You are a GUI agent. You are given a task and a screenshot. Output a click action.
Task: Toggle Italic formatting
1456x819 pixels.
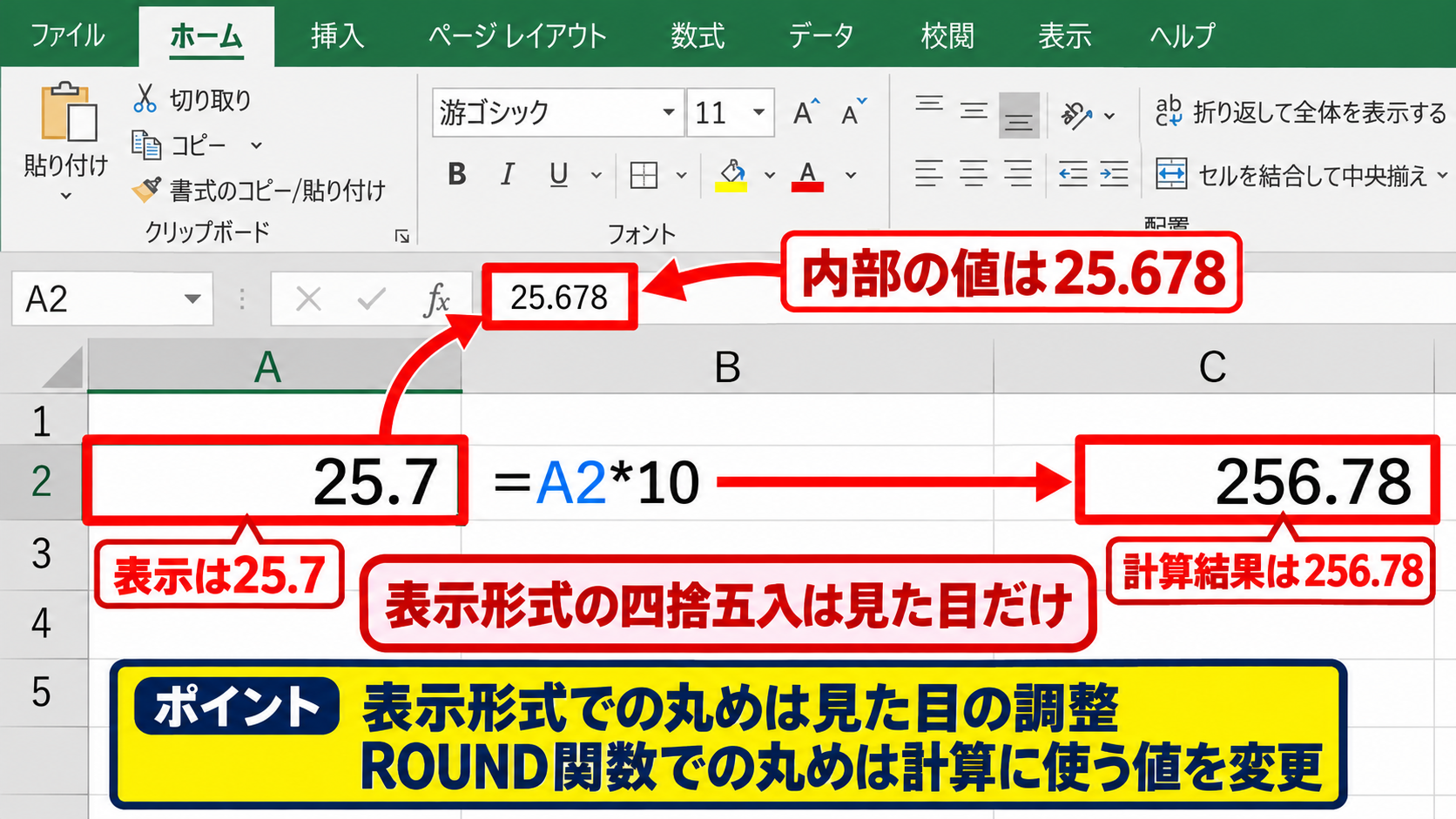(x=507, y=175)
